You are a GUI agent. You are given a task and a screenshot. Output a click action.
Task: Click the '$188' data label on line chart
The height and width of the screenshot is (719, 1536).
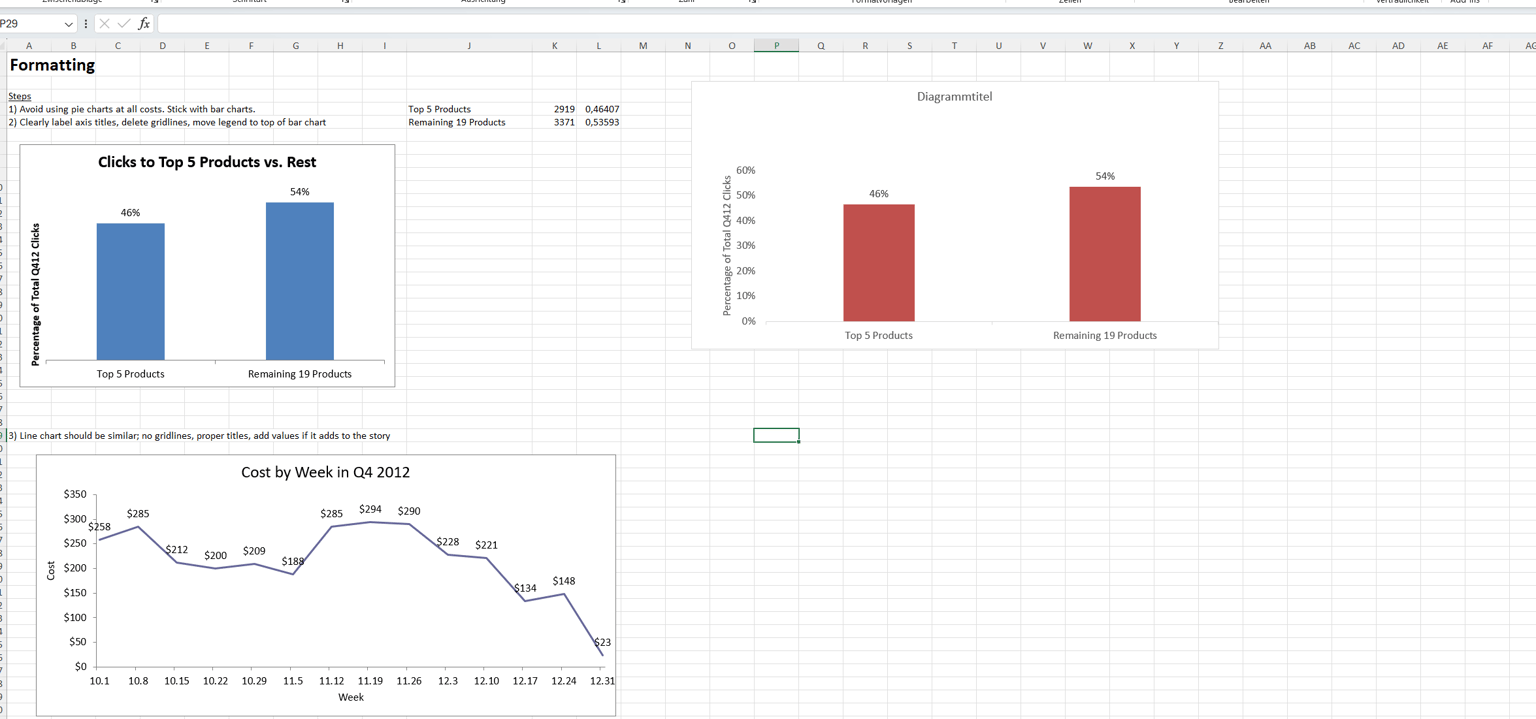click(293, 562)
